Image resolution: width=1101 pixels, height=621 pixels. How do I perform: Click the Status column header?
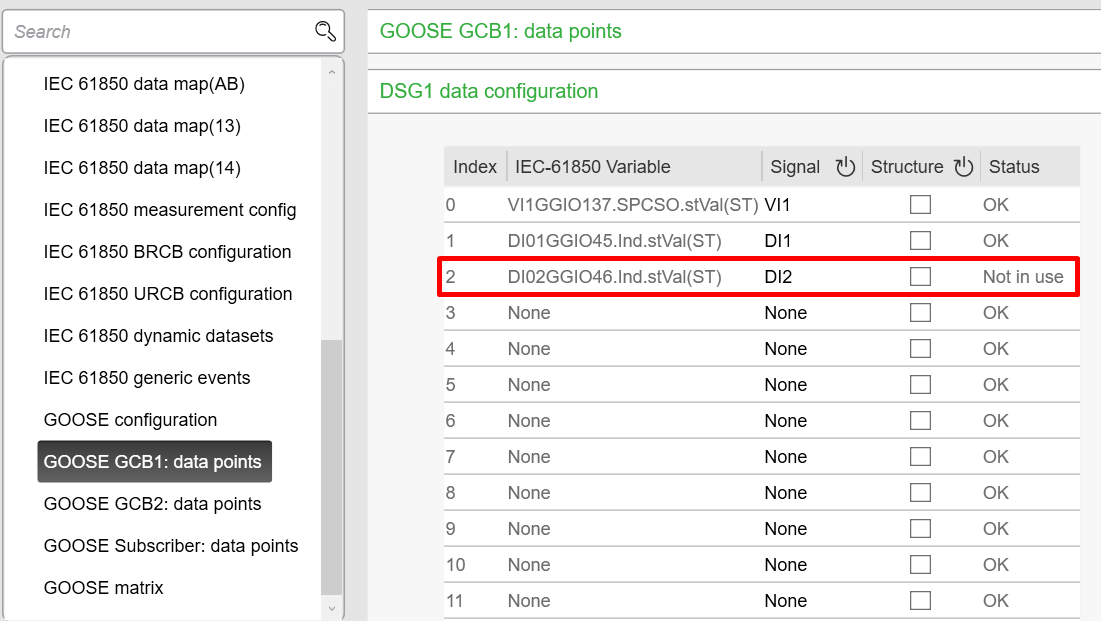[1014, 166]
